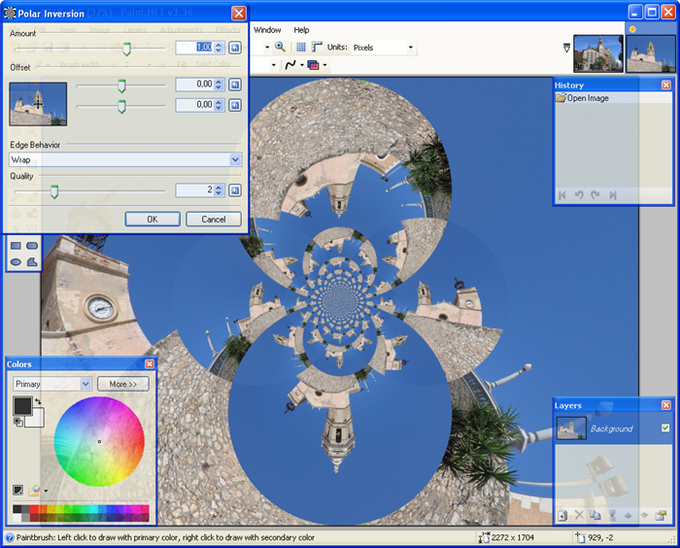Click the secondary color swatch
680x548 pixels.
click(36, 418)
